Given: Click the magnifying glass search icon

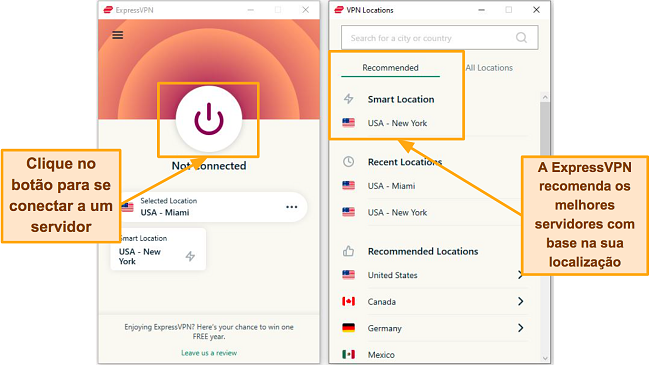Looking at the screenshot, I should [521, 38].
